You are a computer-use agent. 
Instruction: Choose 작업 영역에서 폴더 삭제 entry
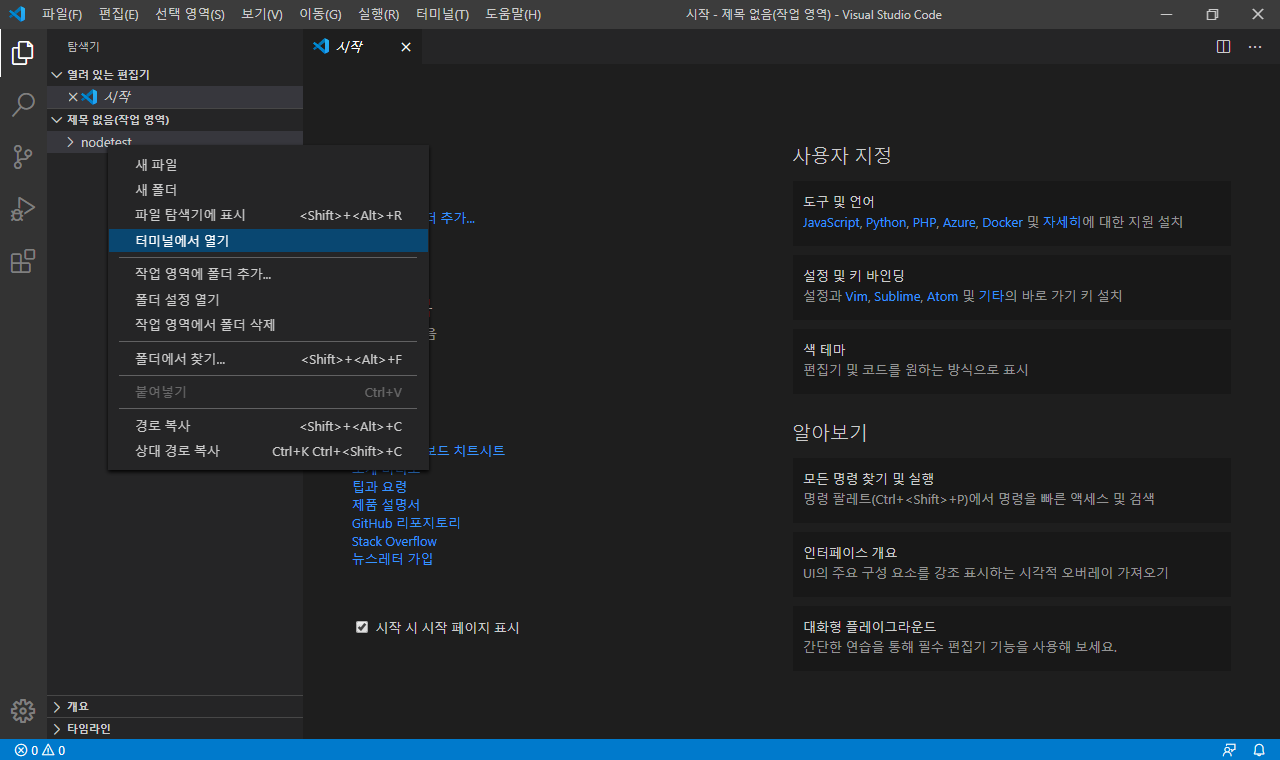[268, 325]
